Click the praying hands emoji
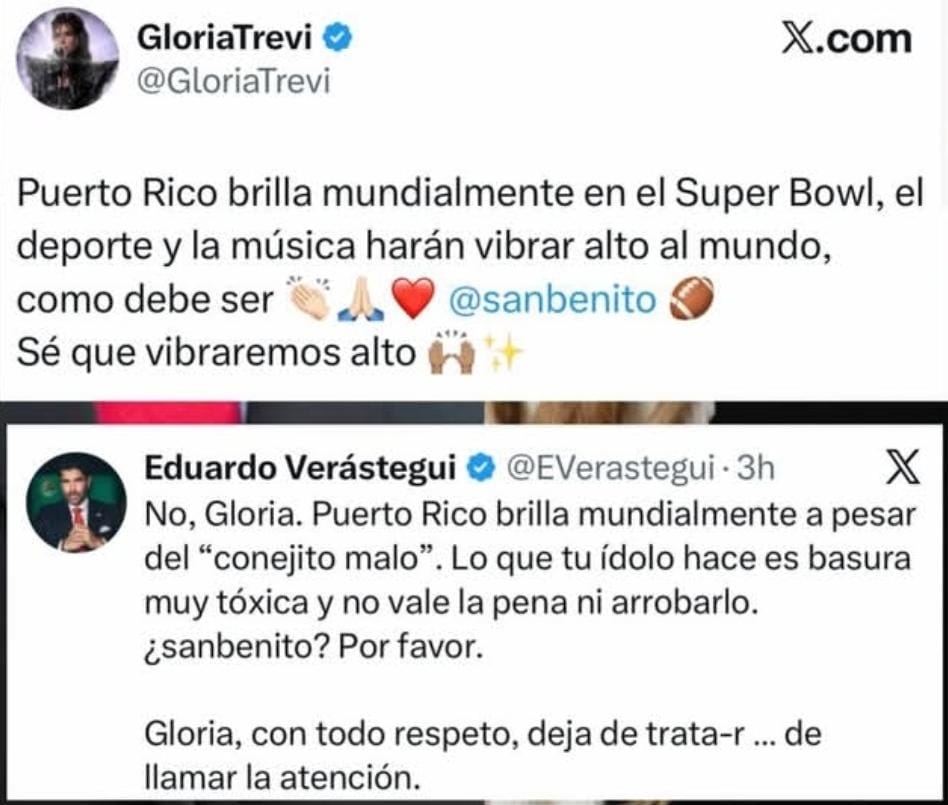The height and width of the screenshot is (805, 948). tap(362, 299)
